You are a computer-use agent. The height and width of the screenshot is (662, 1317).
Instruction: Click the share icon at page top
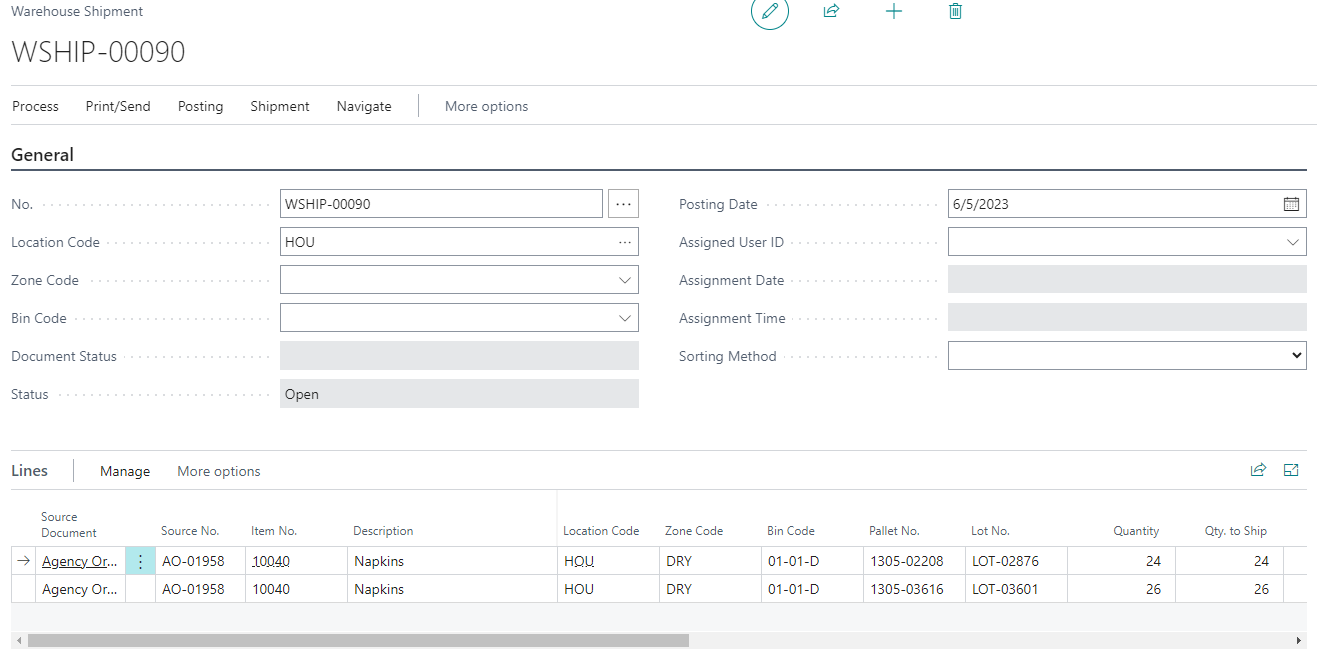[x=831, y=11]
